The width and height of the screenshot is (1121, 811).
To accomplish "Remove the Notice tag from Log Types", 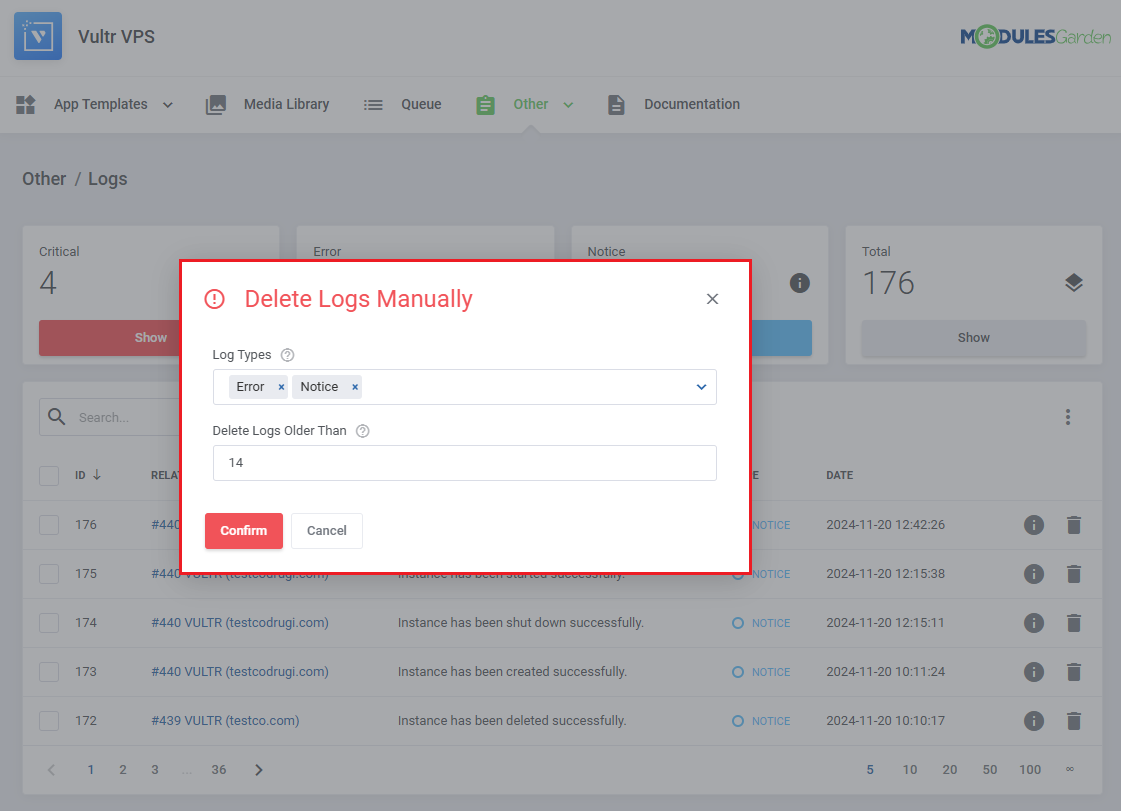I will [355, 387].
